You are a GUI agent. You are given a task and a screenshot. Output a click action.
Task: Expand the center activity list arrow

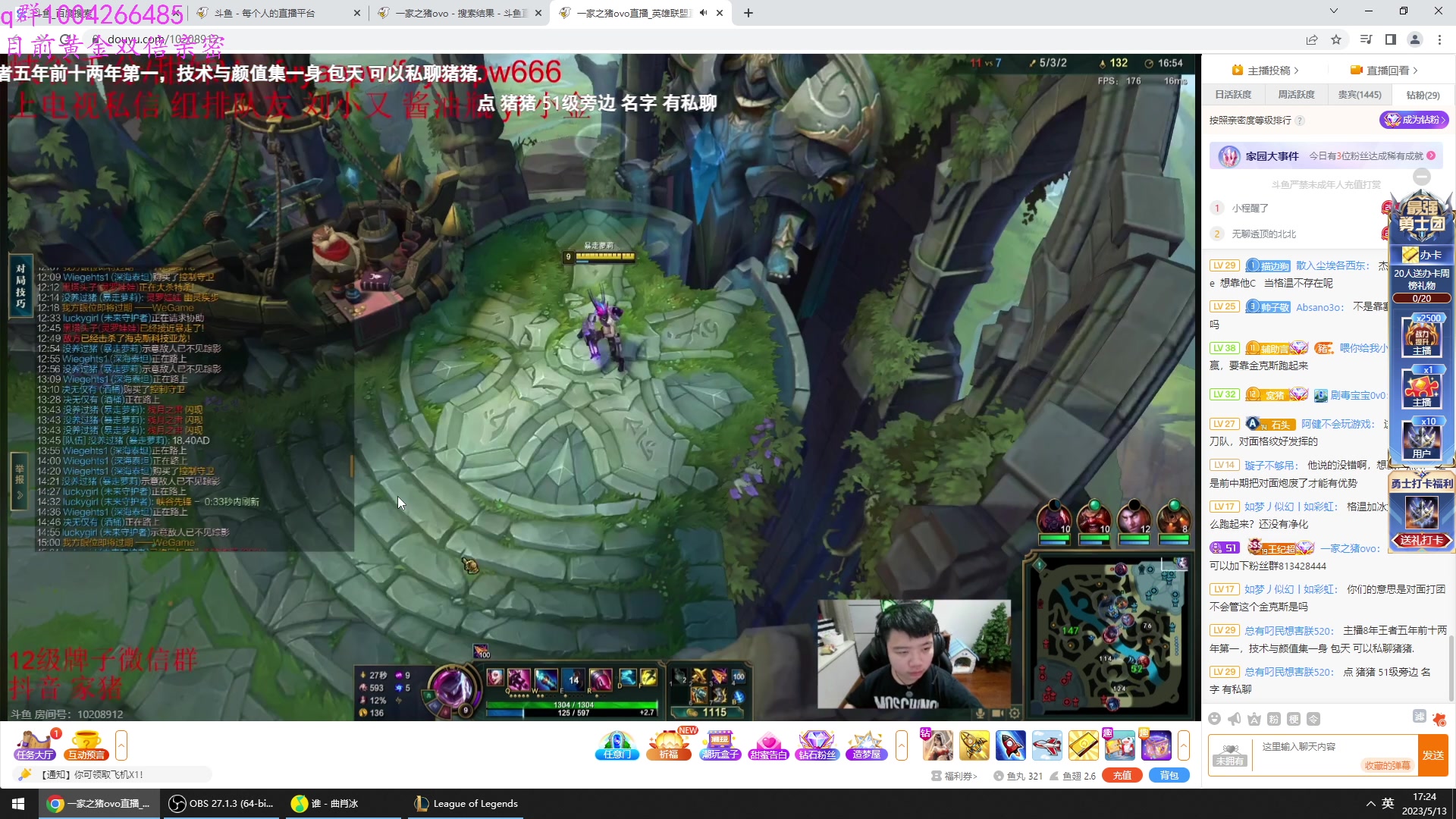click(902, 745)
